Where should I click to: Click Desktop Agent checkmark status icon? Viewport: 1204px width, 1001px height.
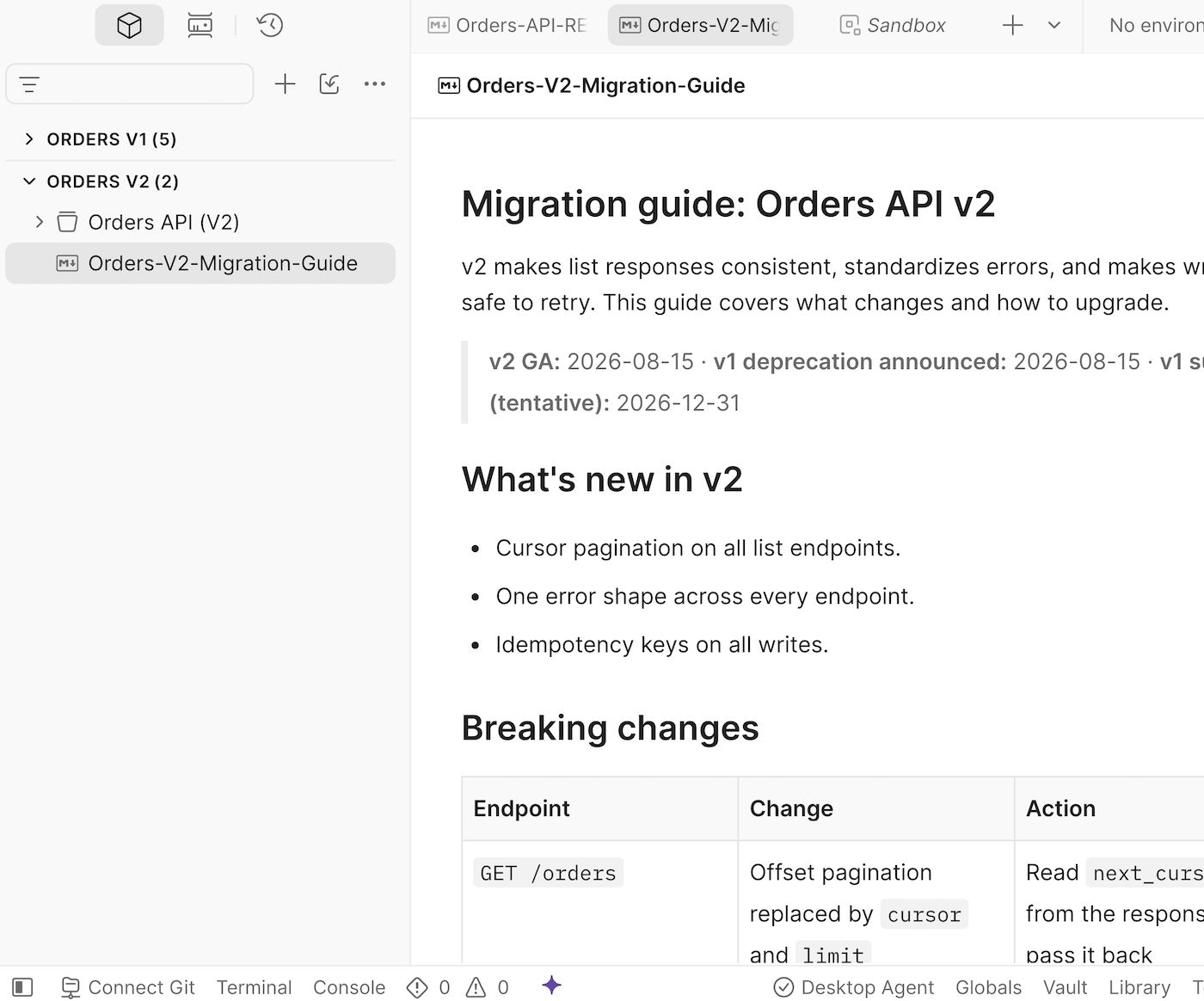(x=783, y=987)
